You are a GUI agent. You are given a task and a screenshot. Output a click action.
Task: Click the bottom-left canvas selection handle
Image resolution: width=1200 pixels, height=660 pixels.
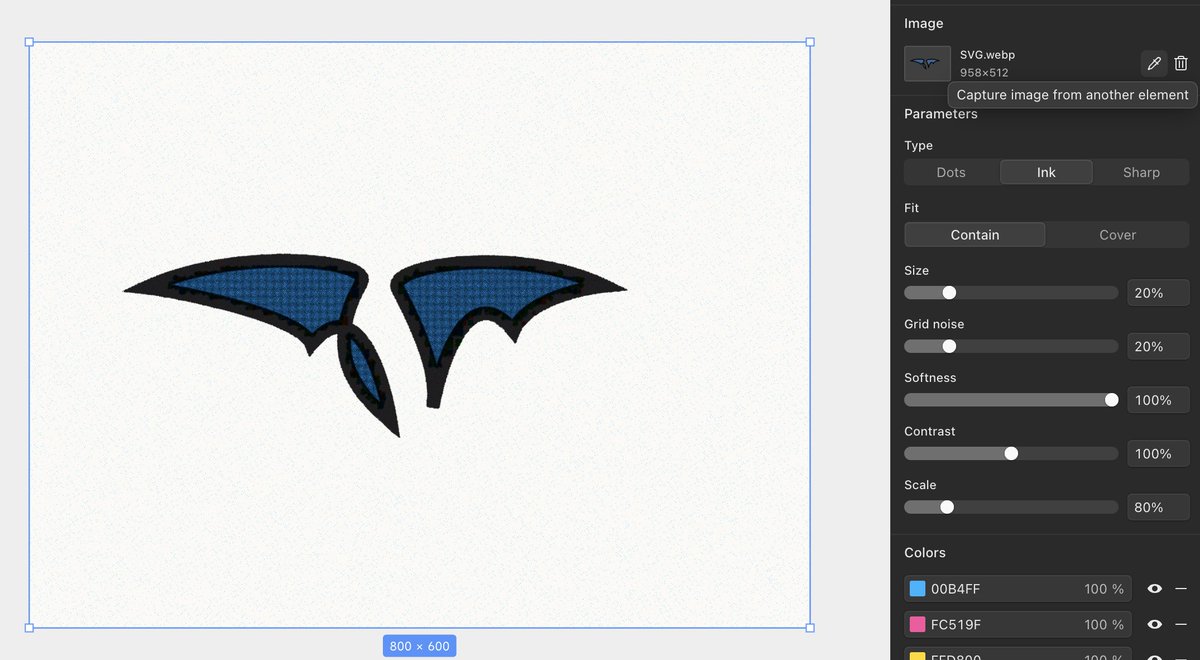(29, 628)
